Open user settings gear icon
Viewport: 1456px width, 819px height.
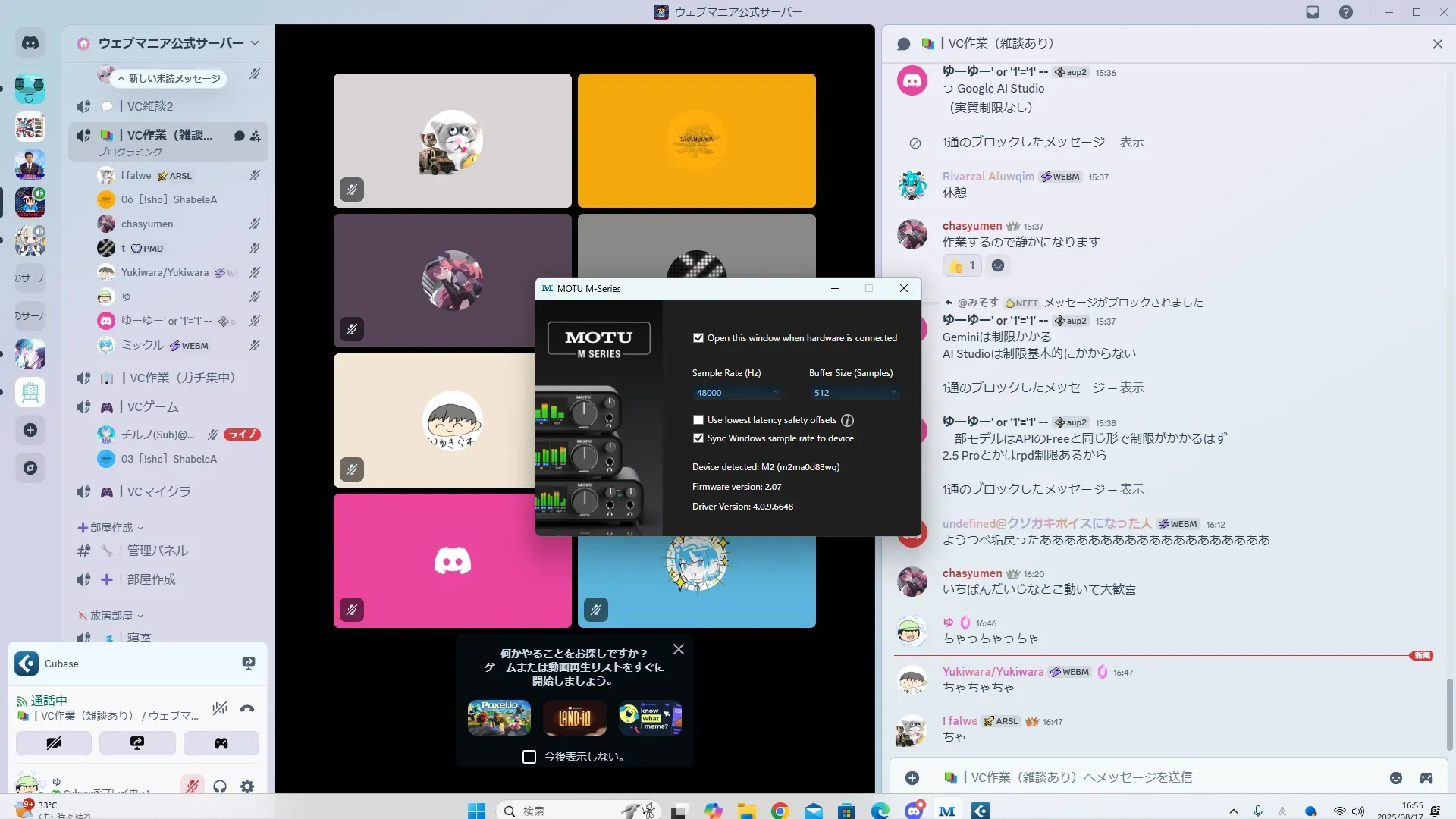tap(247, 786)
